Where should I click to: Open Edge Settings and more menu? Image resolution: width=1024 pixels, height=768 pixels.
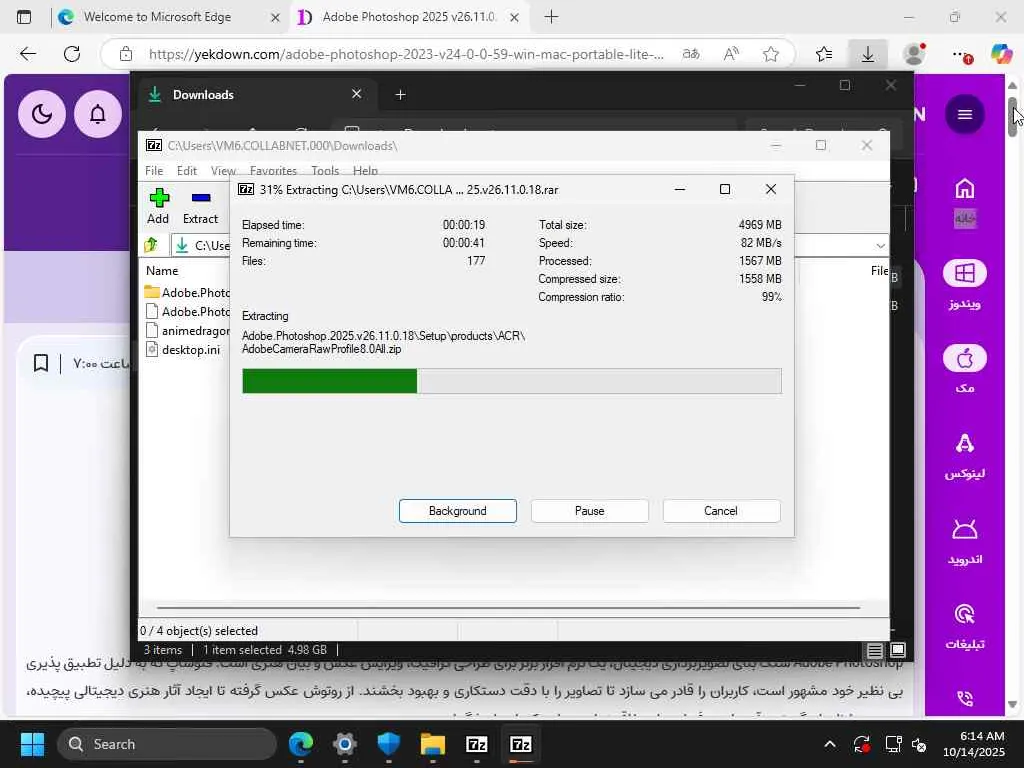(x=961, y=54)
